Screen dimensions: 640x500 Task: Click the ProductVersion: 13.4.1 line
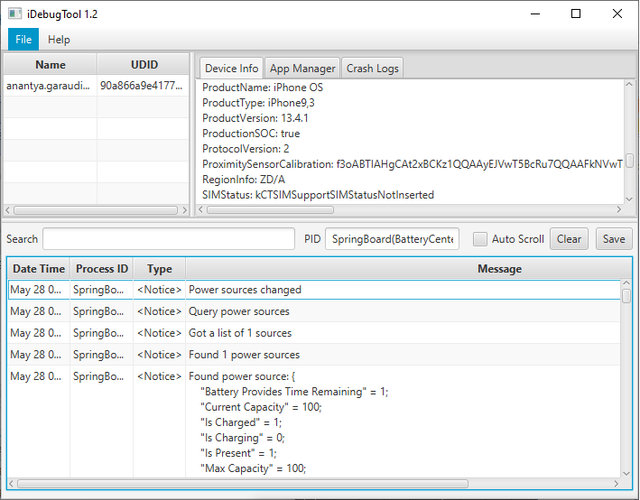point(255,118)
